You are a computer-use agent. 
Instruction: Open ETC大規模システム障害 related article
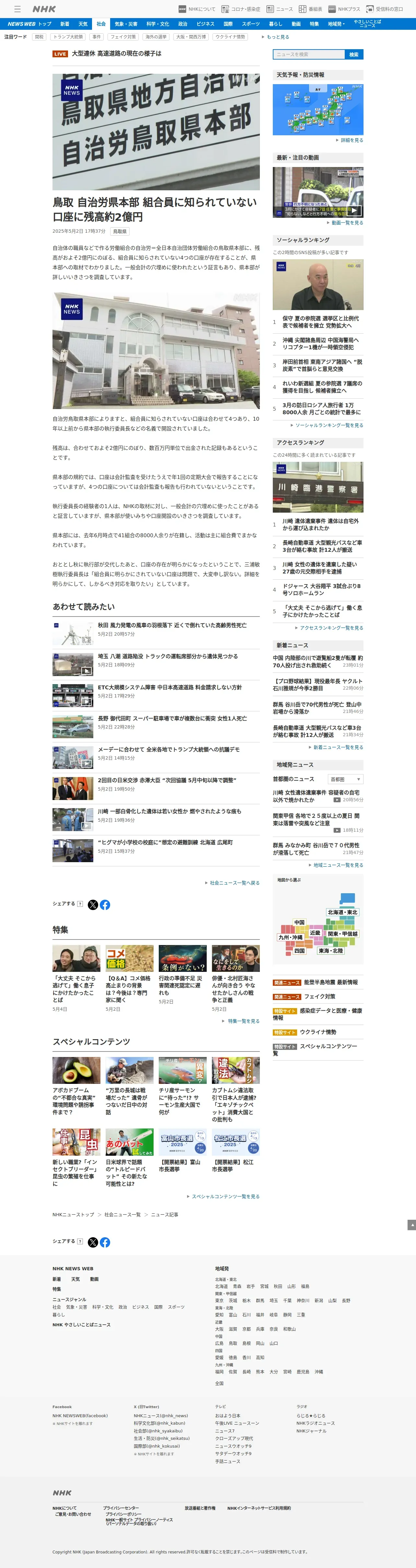[x=170, y=687]
